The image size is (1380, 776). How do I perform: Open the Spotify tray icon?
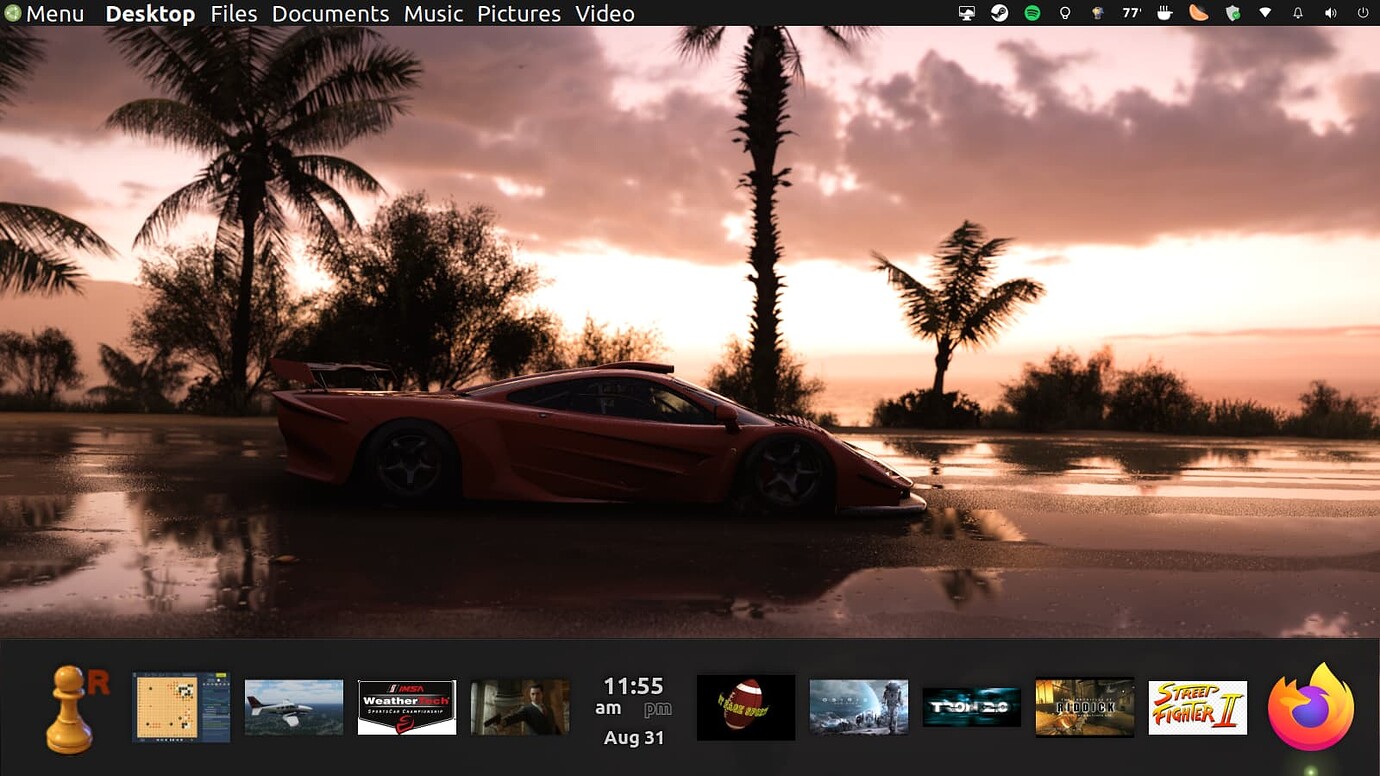pos(1032,13)
